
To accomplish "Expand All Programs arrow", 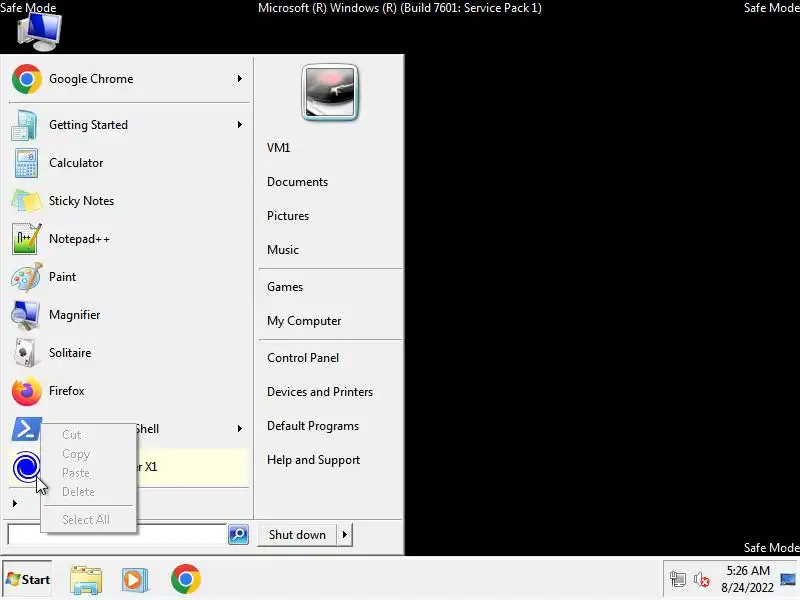I will [x=15, y=504].
